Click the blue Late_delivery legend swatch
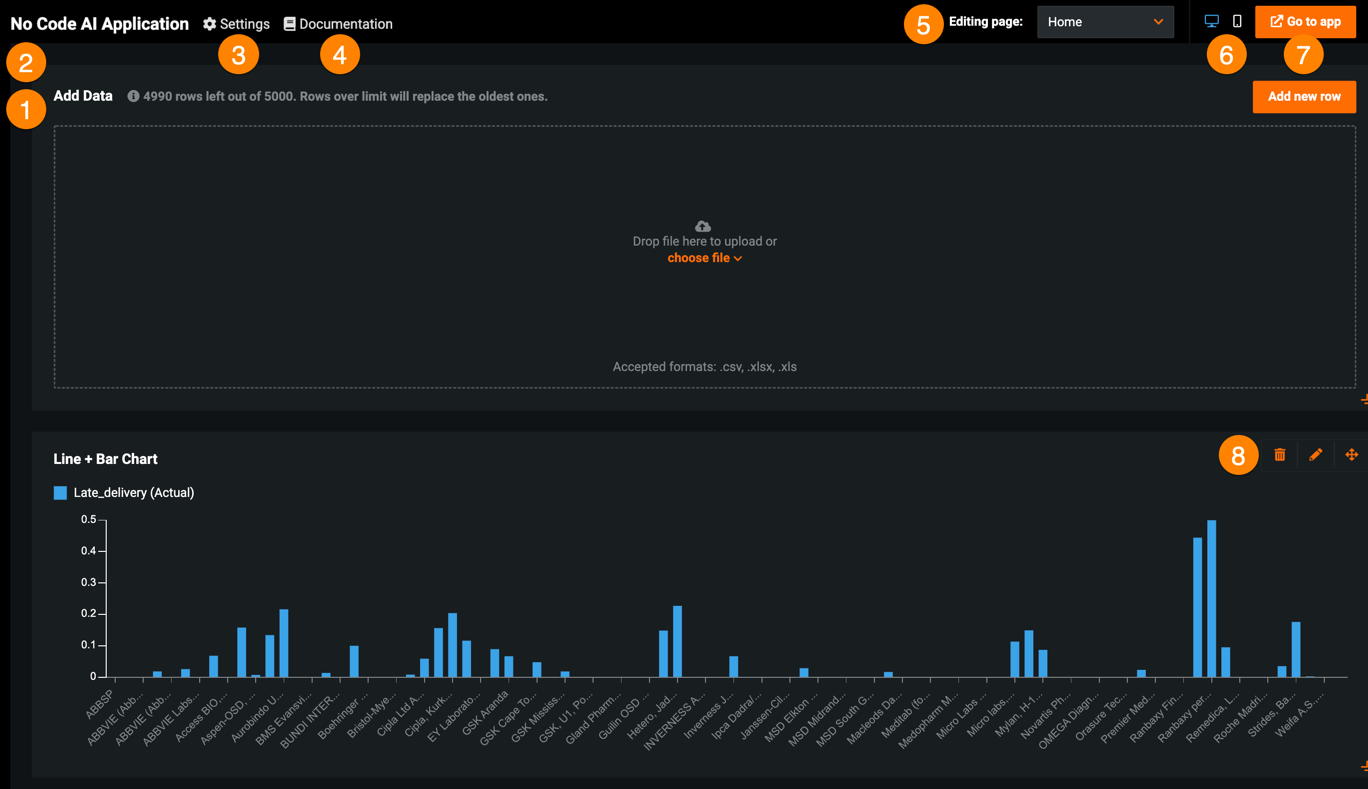This screenshot has width=1368, height=789. [60, 493]
